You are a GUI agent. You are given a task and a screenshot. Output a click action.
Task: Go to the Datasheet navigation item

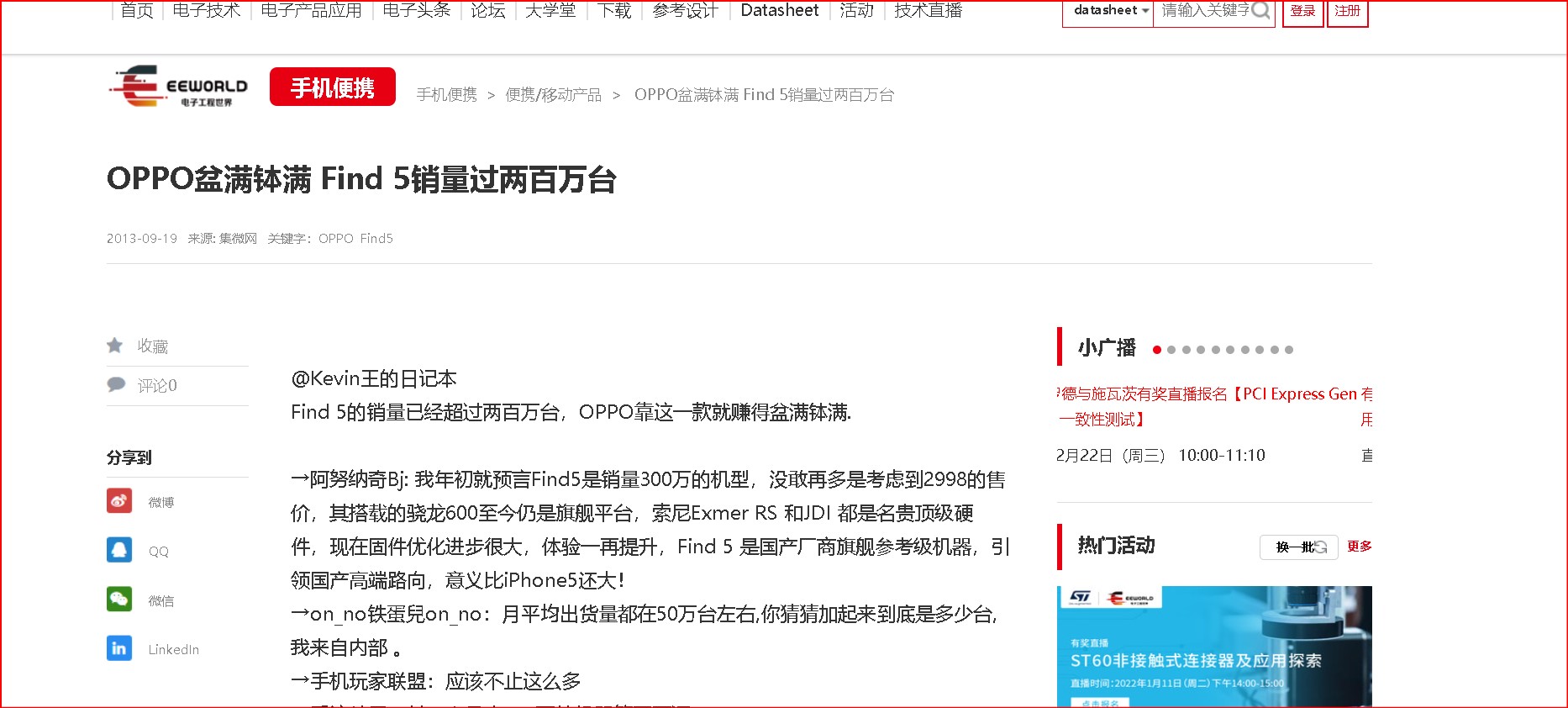point(779,11)
